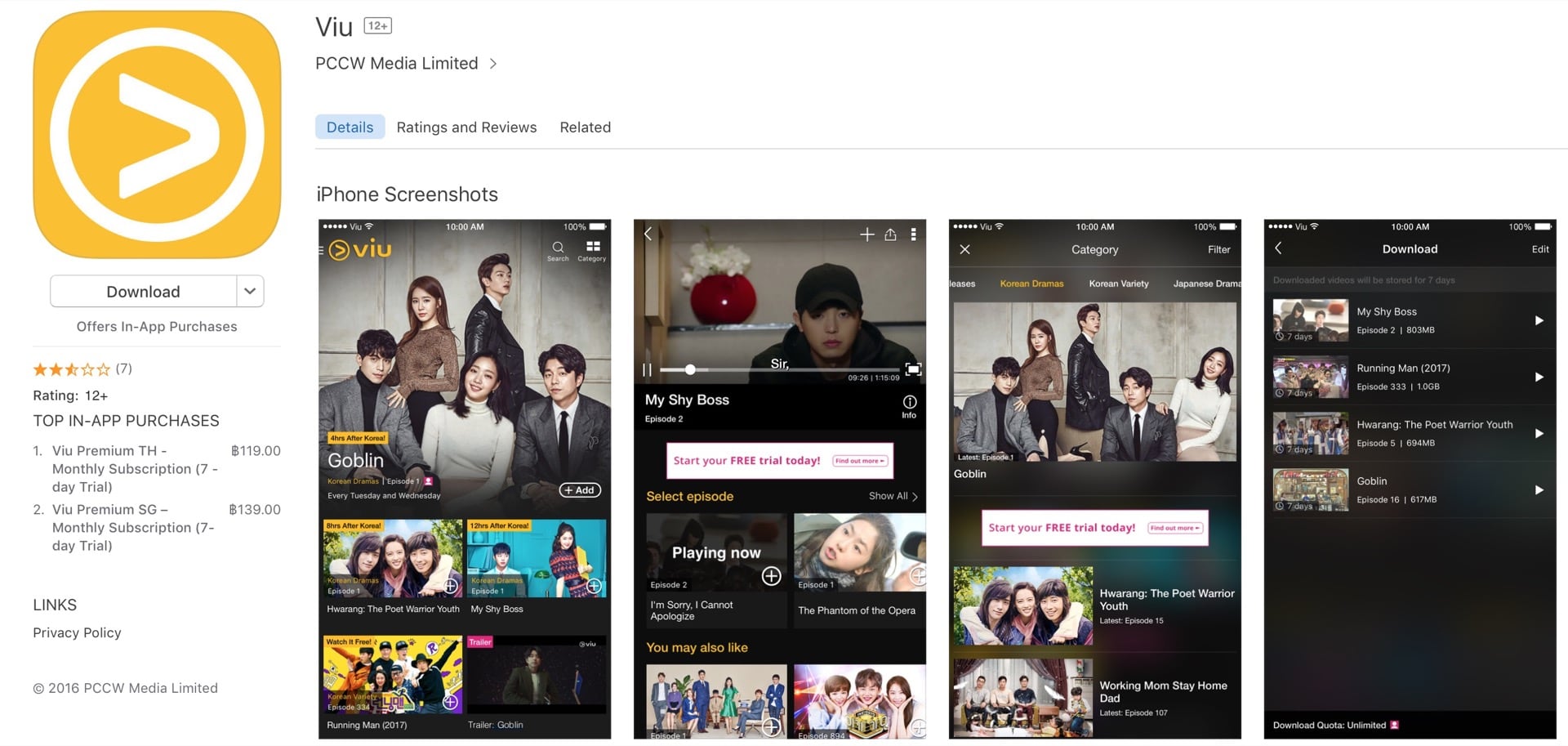Click the share icon above the video player
Viewport: 1568px width, 746px height.
click(x=891, y=235)
